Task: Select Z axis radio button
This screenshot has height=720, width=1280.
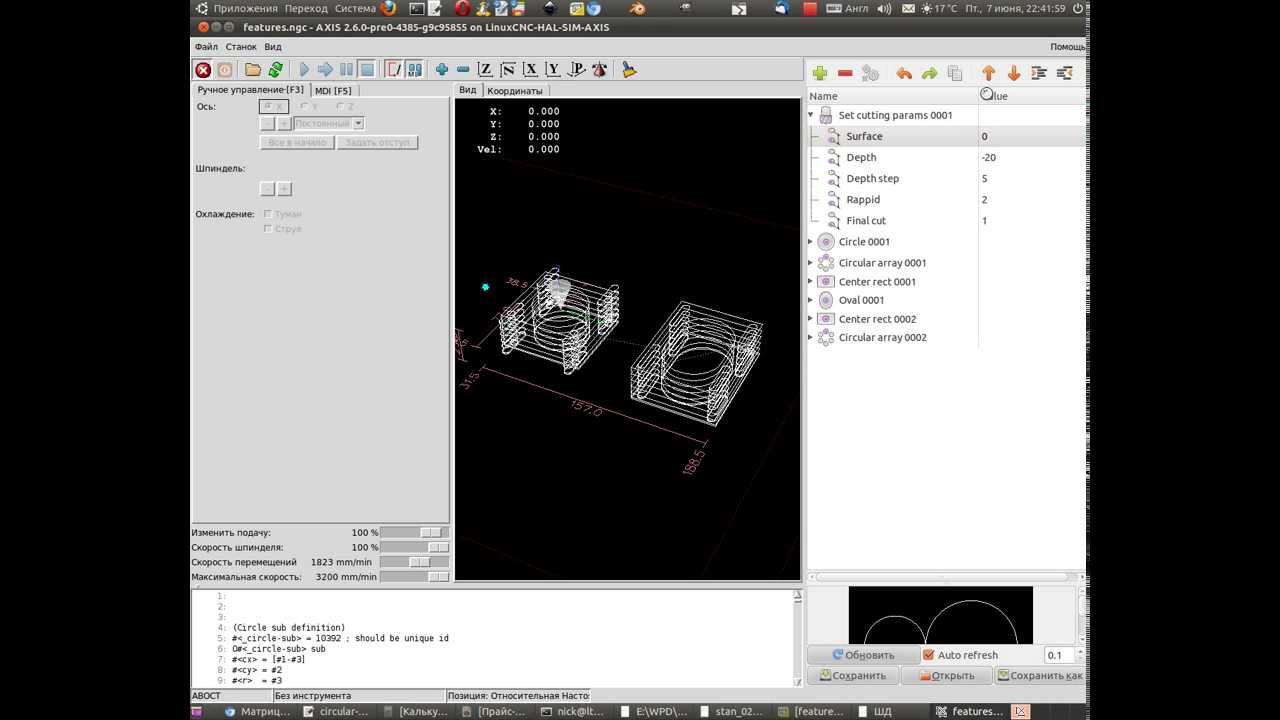Action: point(345,106)
